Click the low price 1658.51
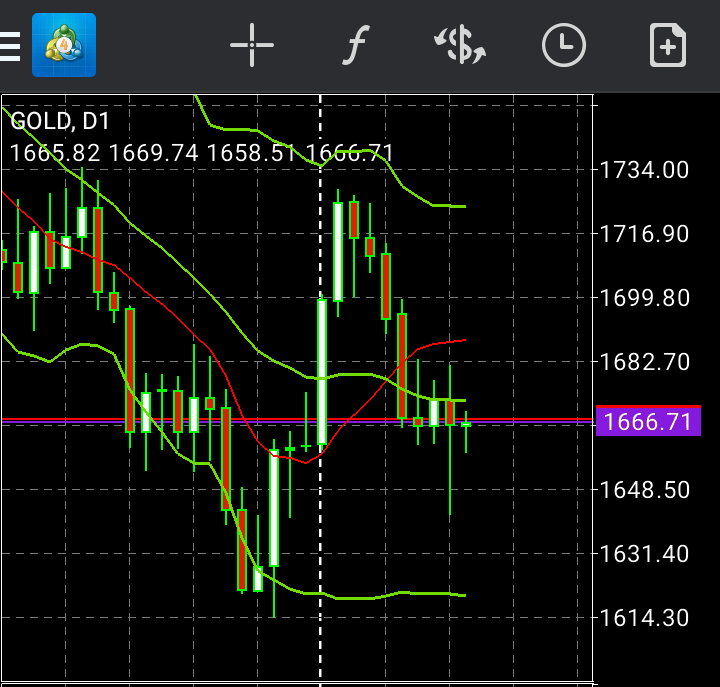 click(x=251, y=153)
